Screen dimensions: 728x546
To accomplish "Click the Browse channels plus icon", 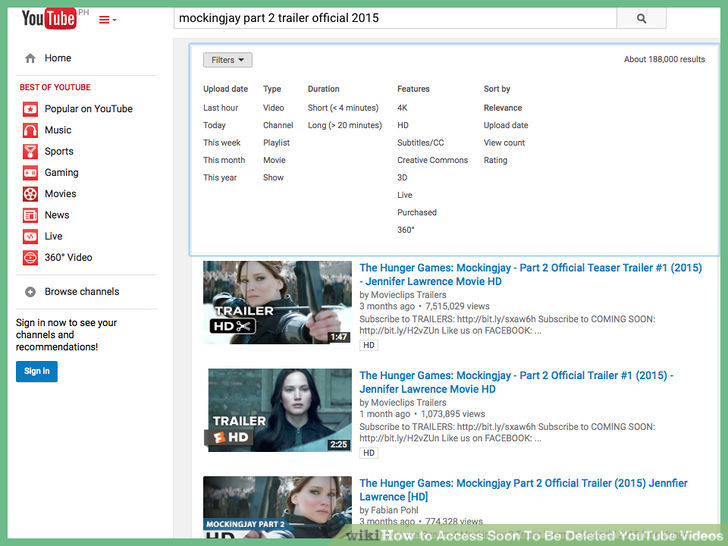I will (x=30, y=292).
